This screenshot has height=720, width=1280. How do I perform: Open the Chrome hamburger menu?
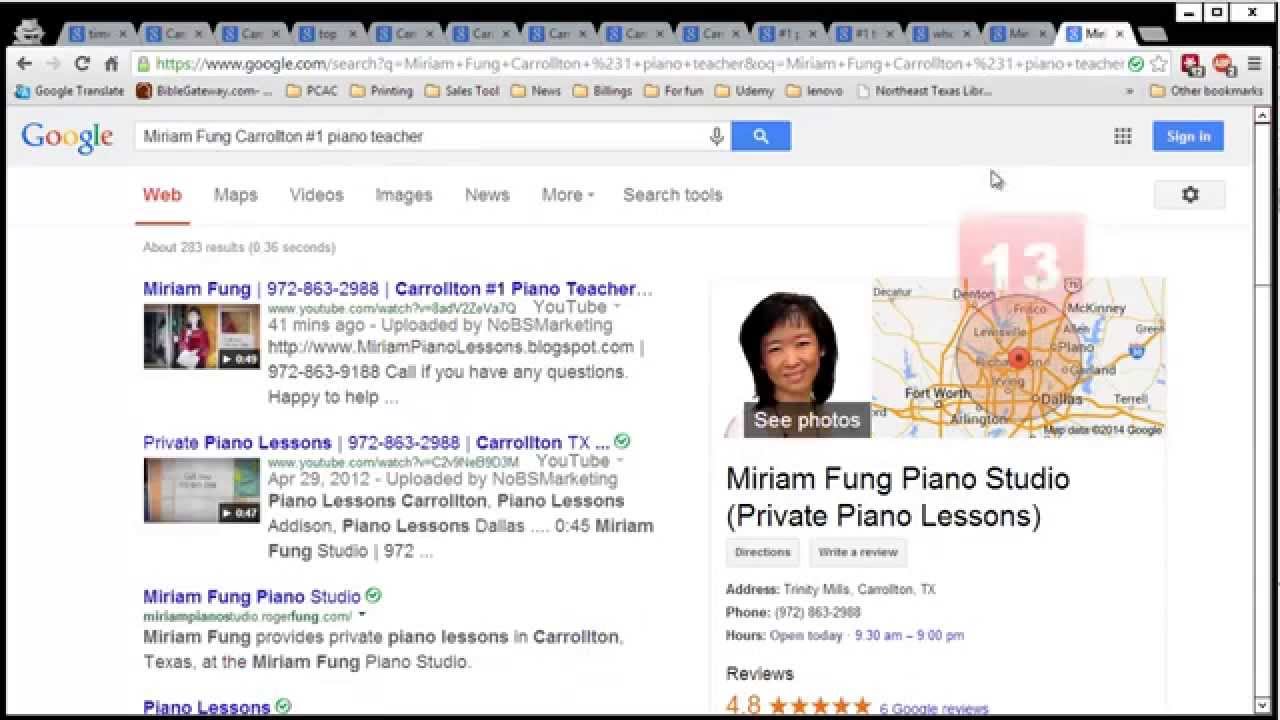1254,64
